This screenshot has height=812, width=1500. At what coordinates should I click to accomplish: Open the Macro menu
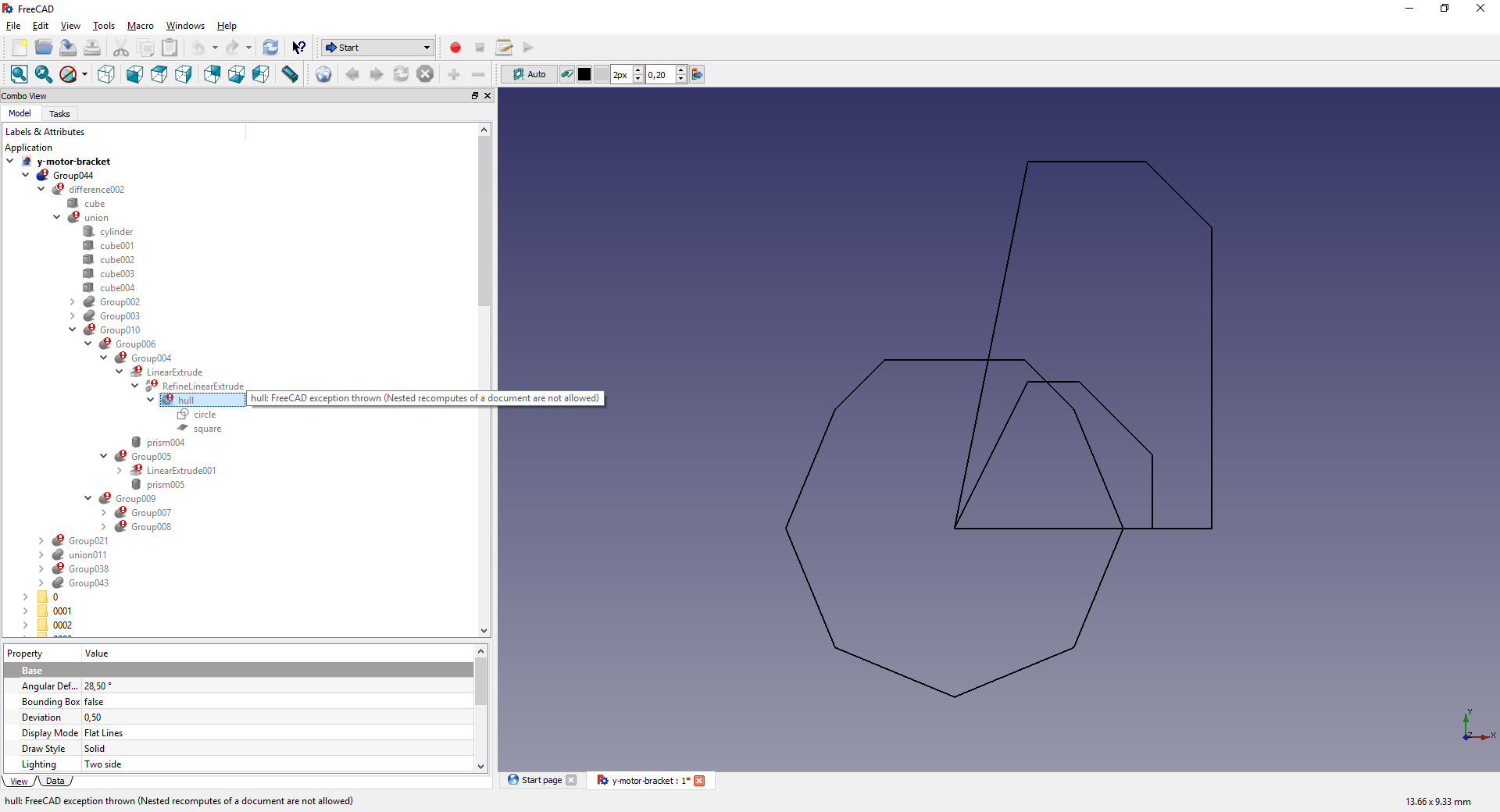[x=141, y=26]
